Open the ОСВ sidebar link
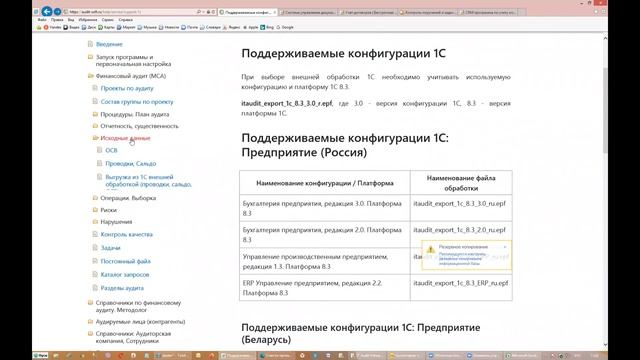 point(111,150)
